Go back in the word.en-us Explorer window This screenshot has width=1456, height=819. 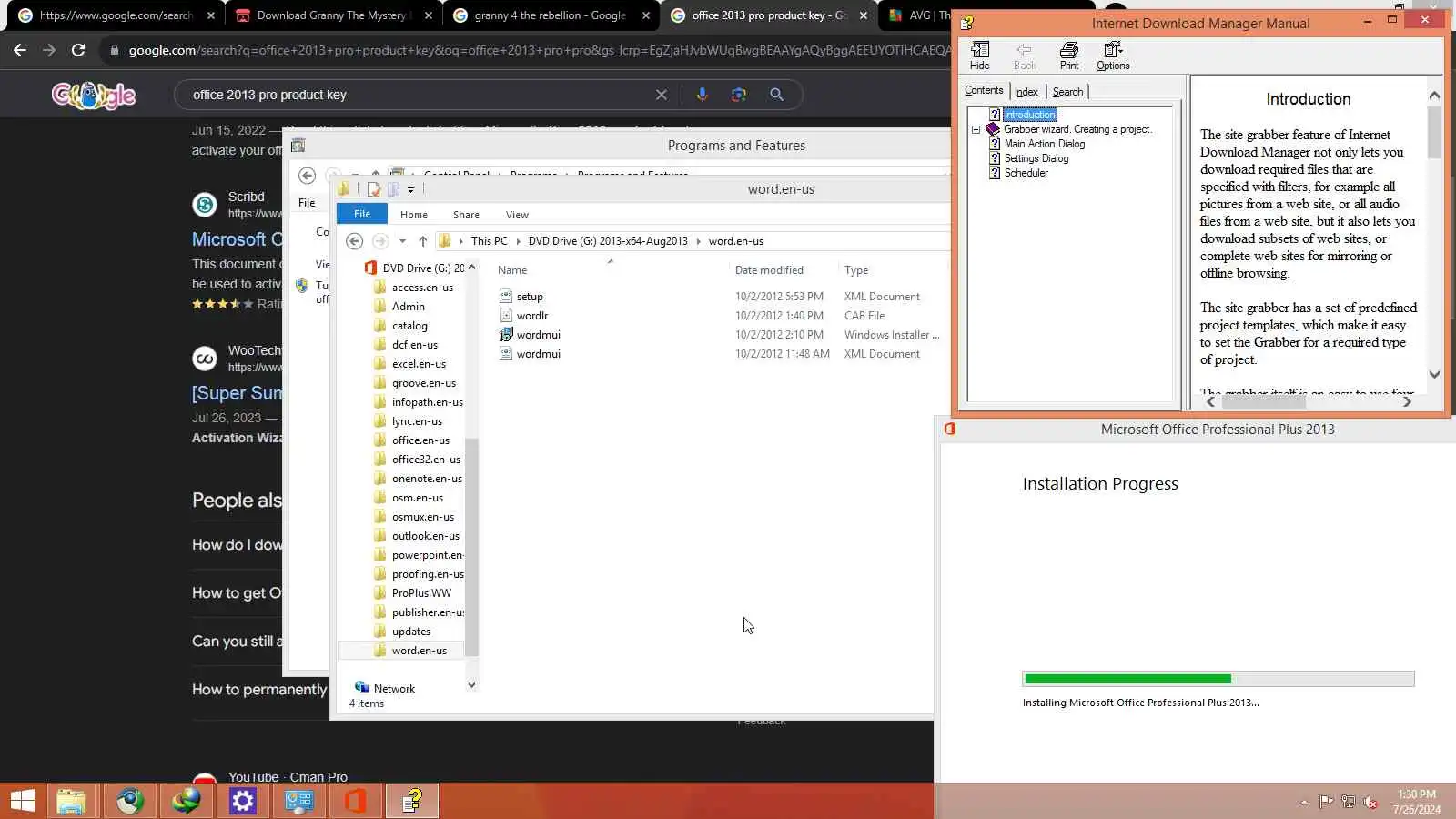pyautogui.click(x=355, y=241)
